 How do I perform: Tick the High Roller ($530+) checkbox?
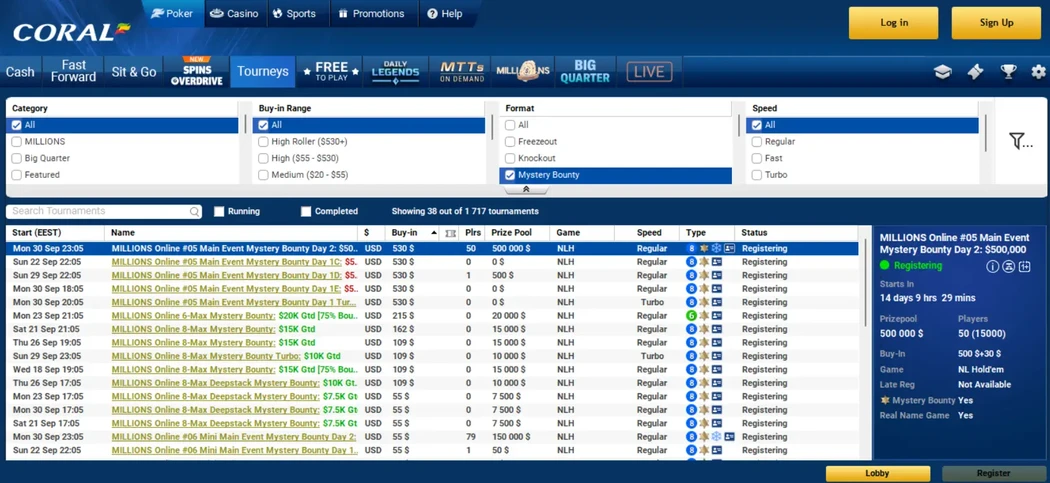coord(263,142)
